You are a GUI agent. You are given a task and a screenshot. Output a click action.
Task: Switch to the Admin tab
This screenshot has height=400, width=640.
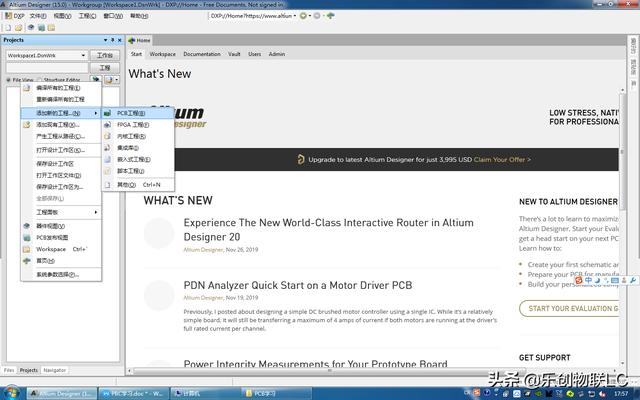point(277,54)
